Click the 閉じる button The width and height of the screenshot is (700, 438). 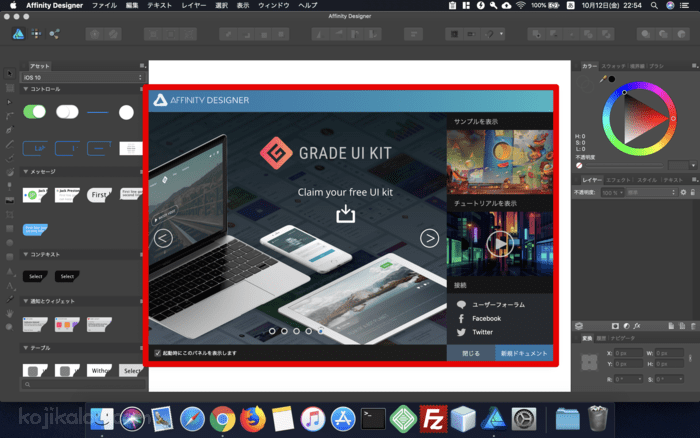(471, 353)
